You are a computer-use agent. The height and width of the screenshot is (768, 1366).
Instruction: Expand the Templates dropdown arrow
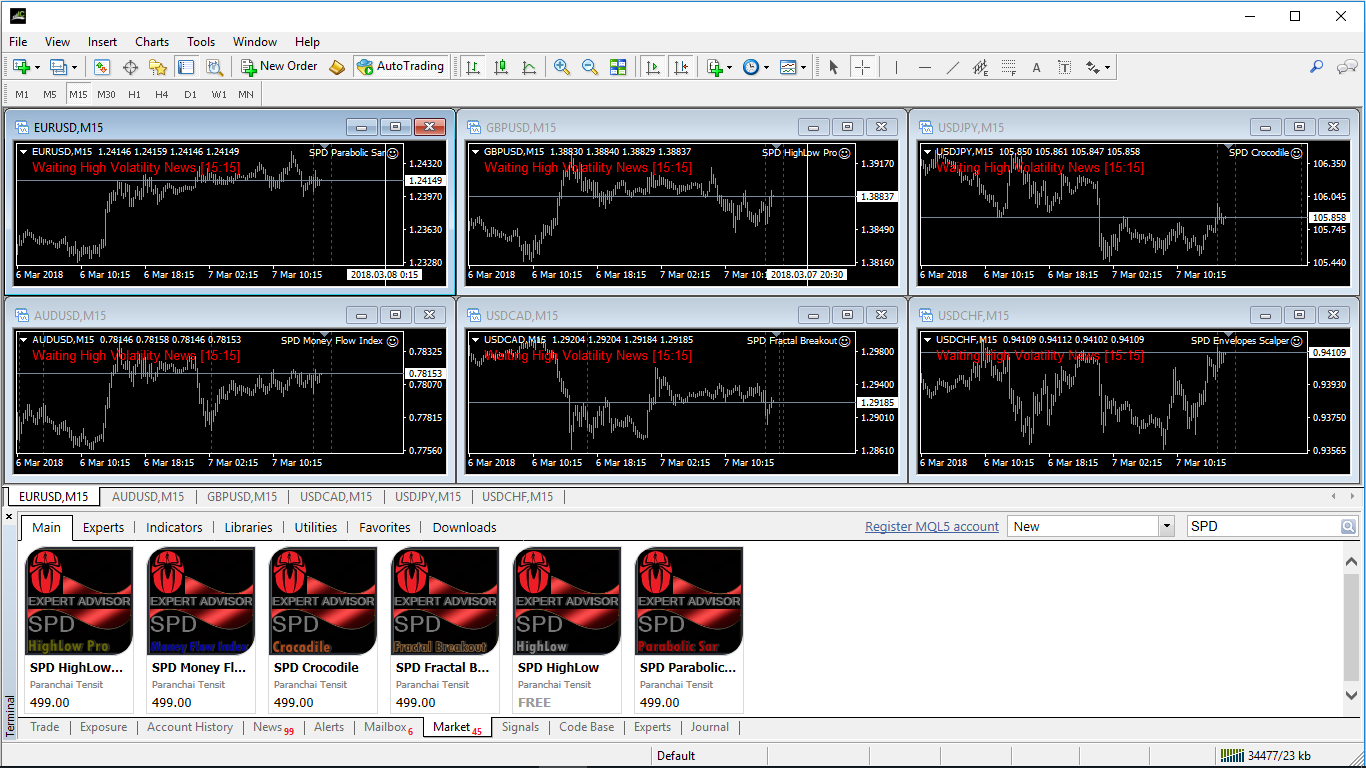[x=804, y=67]
